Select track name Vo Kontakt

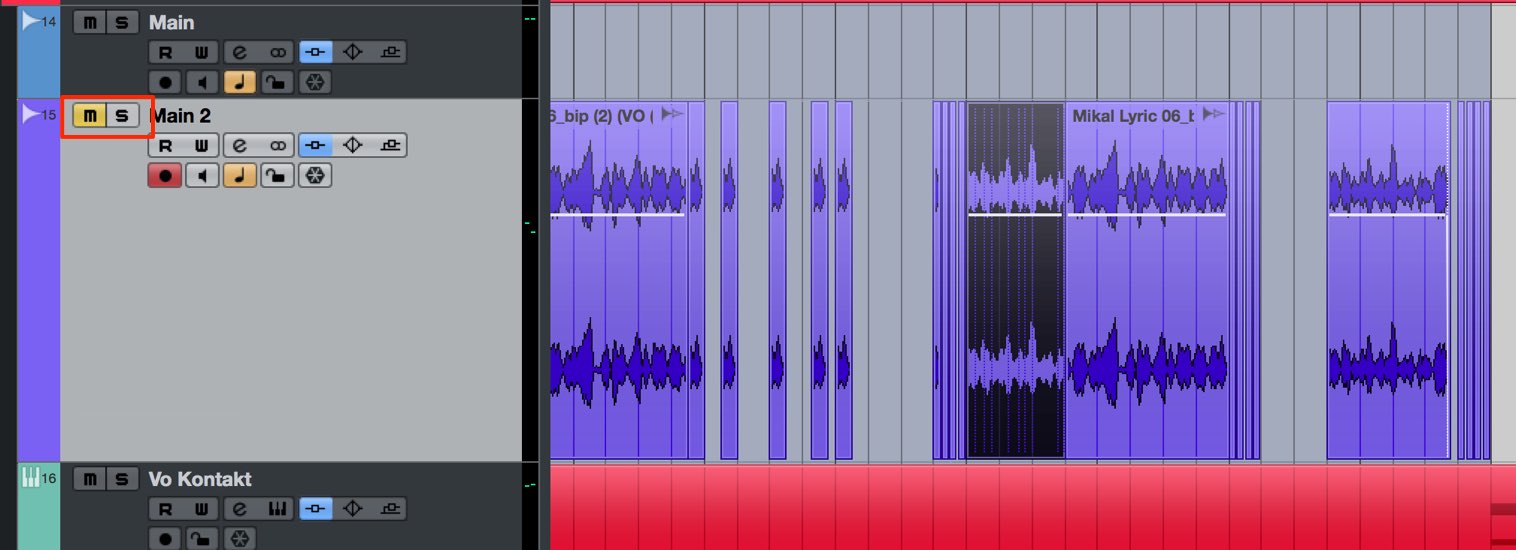coord(200,479)
